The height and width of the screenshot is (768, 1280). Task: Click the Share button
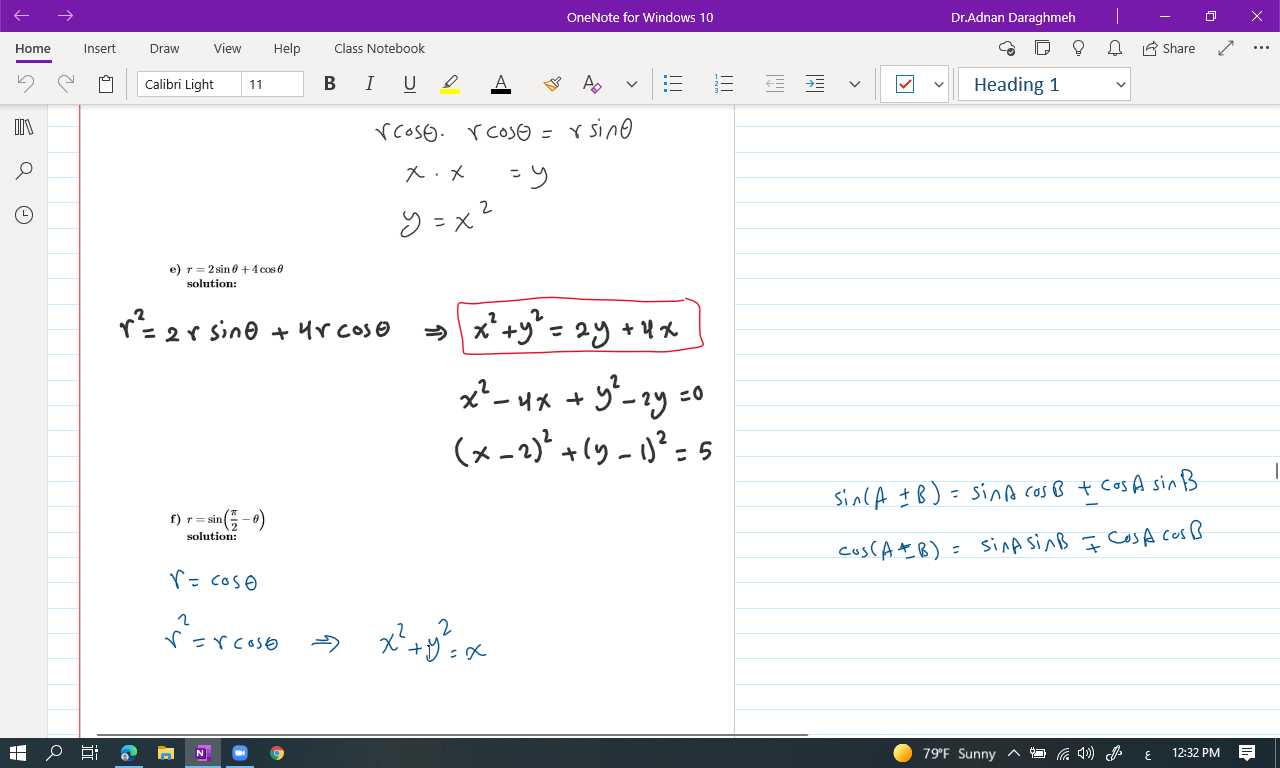coord(1169,48)
